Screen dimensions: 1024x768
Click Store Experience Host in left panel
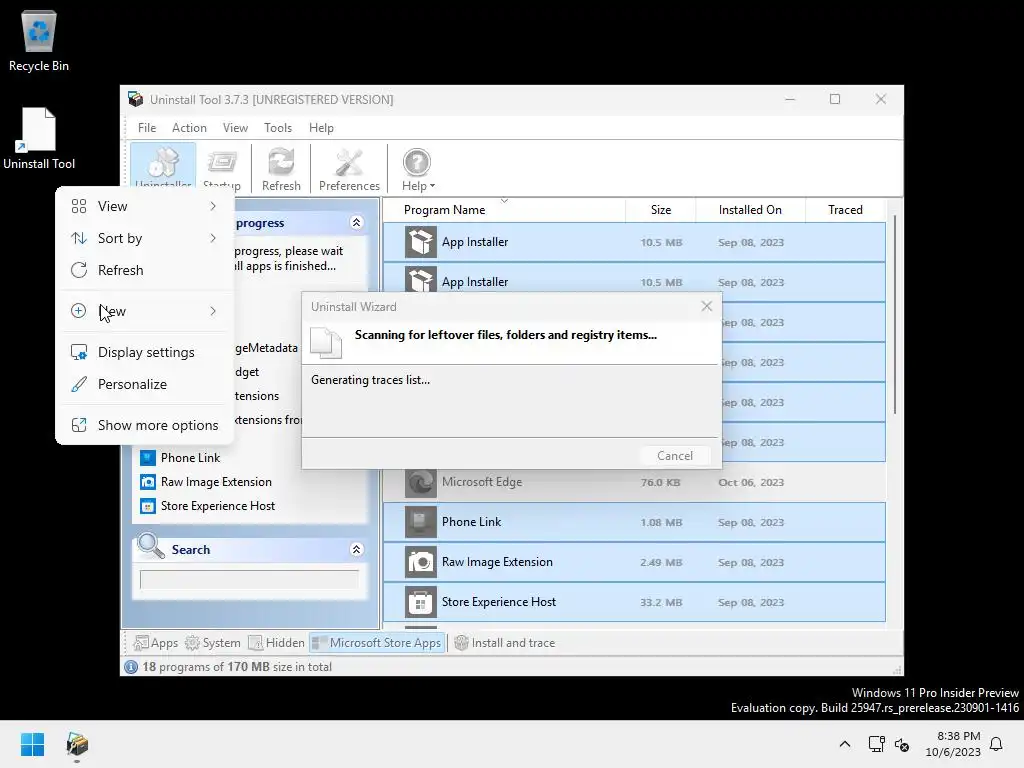pos(208,506)
